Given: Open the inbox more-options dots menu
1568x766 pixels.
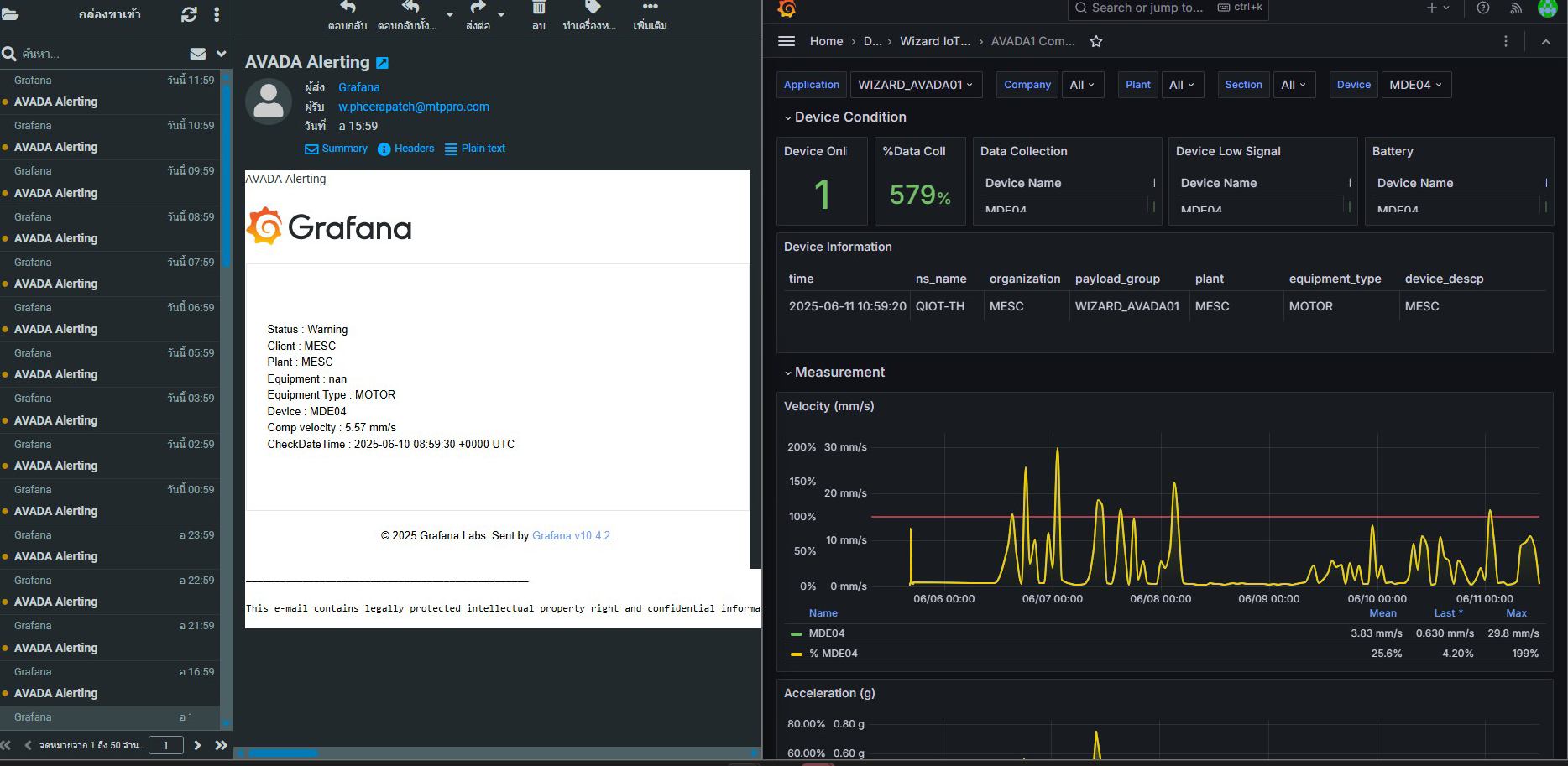Looking at the screenshot, I should coord(217,14).
